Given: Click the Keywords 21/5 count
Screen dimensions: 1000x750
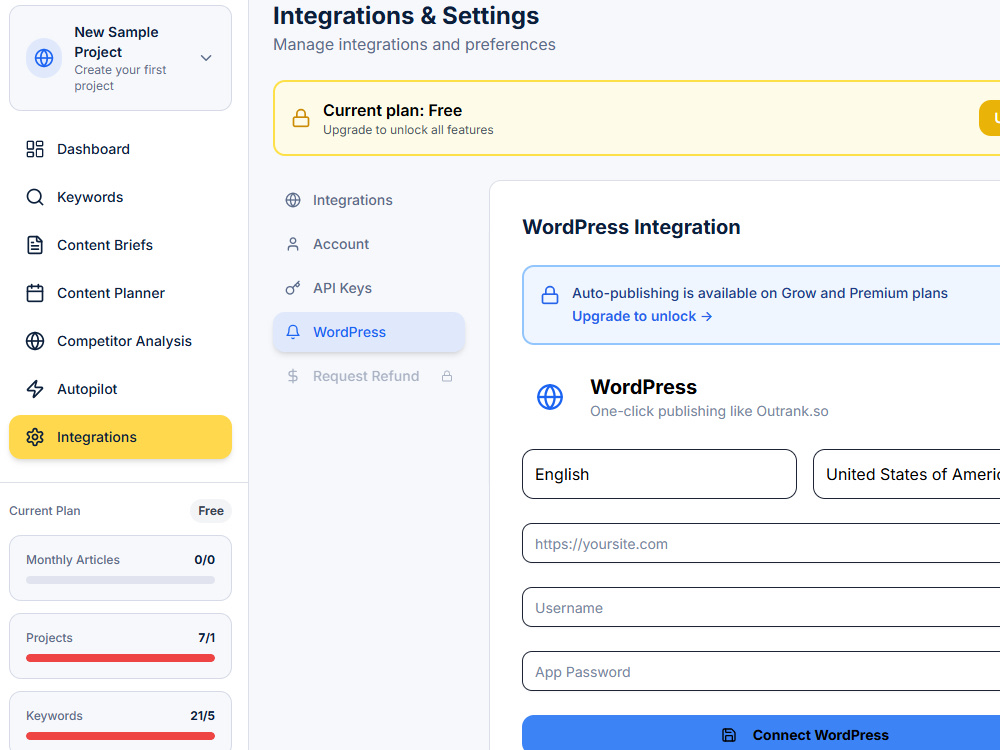Looking at the screenshot, I should click(202, 716).
